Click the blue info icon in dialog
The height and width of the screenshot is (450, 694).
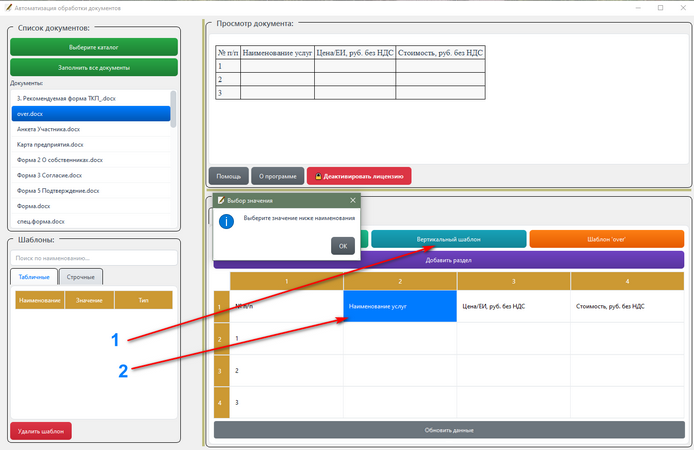pos(226,221)
